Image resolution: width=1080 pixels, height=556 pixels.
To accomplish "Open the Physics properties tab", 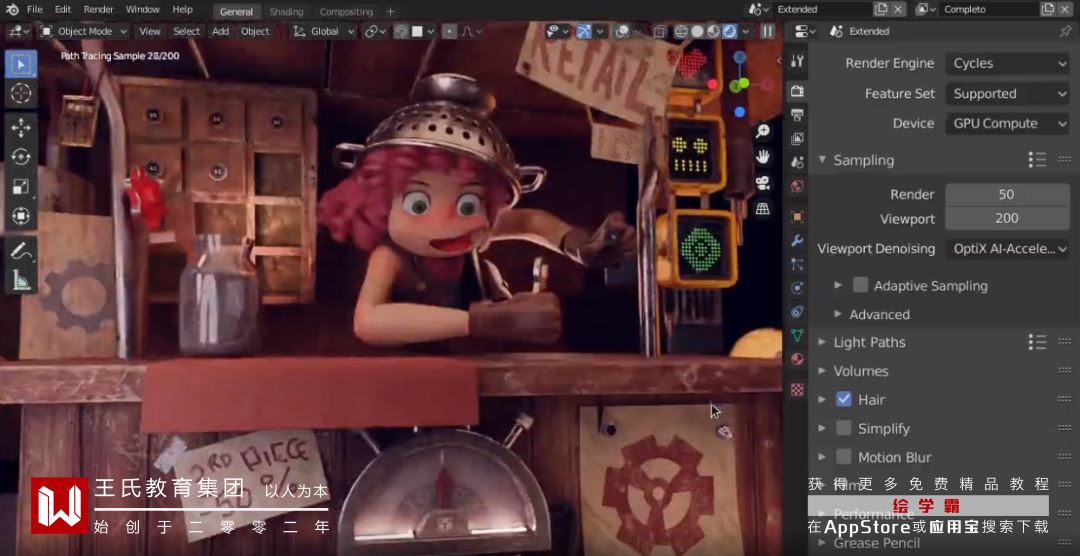I will point(798,288).
